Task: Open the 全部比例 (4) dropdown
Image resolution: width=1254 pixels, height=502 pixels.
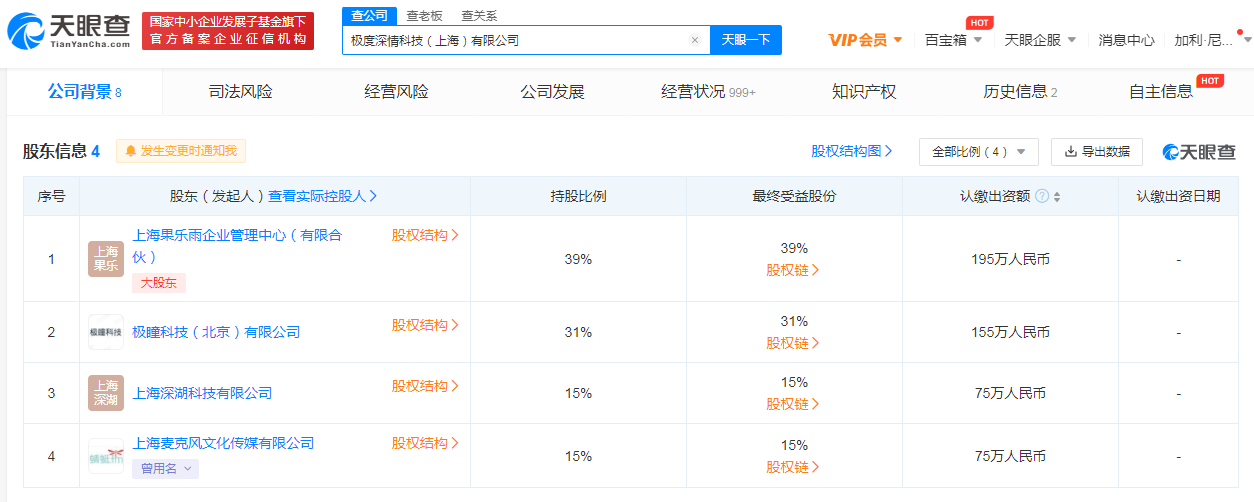Action: pos(979,152)
